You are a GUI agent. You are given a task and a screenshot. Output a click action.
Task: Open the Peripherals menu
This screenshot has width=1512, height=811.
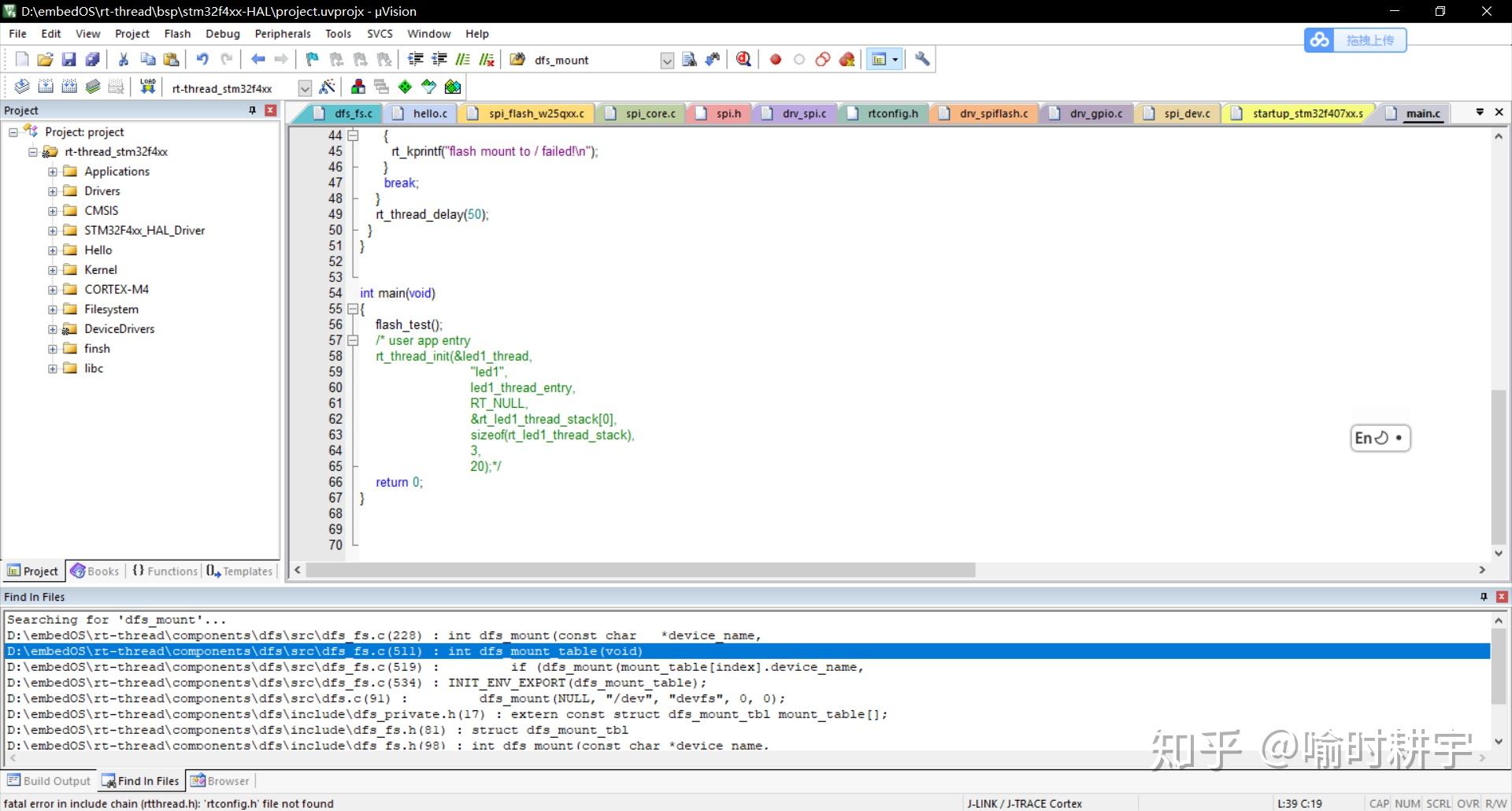(x=283, y=34)
